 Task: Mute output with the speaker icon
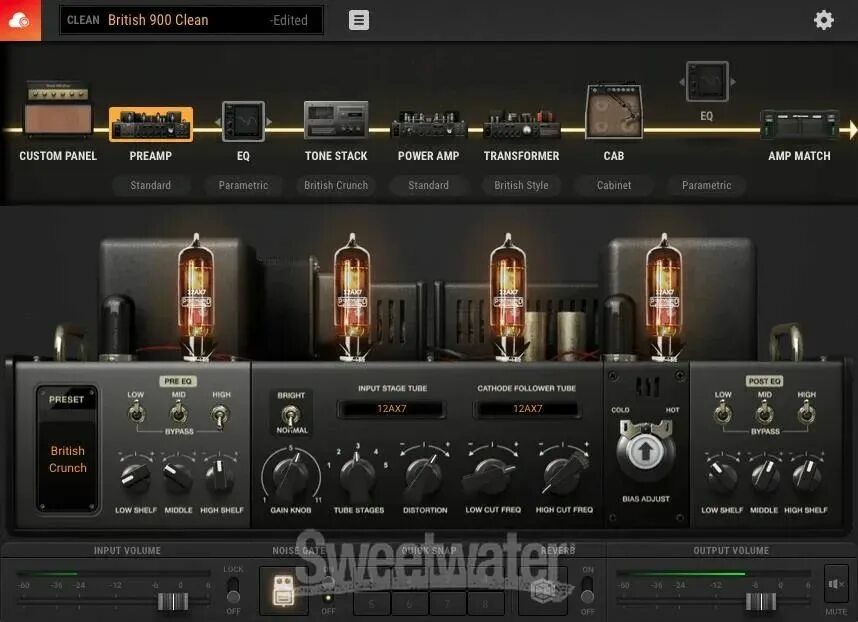(836, 585)
